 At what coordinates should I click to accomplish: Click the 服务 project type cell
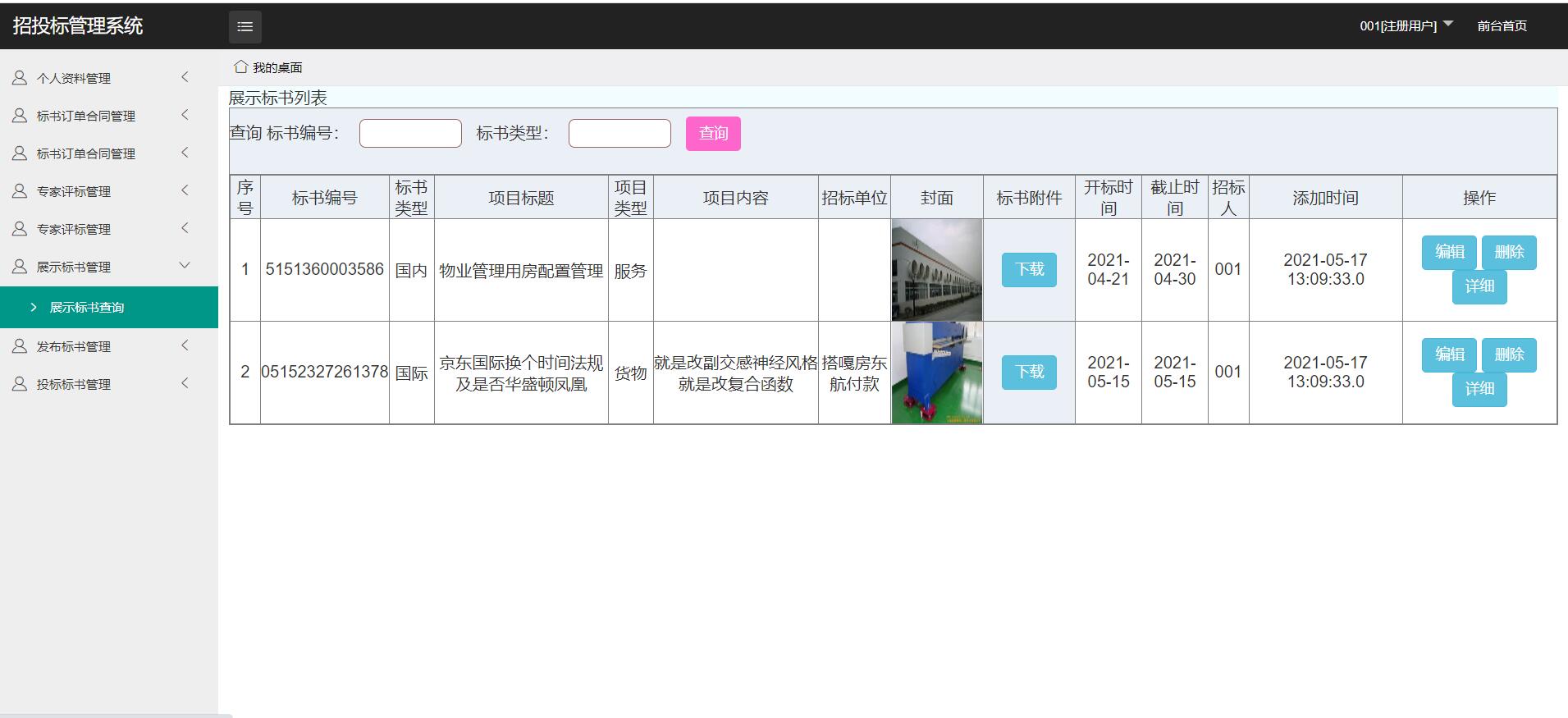(x=630, y=271)
